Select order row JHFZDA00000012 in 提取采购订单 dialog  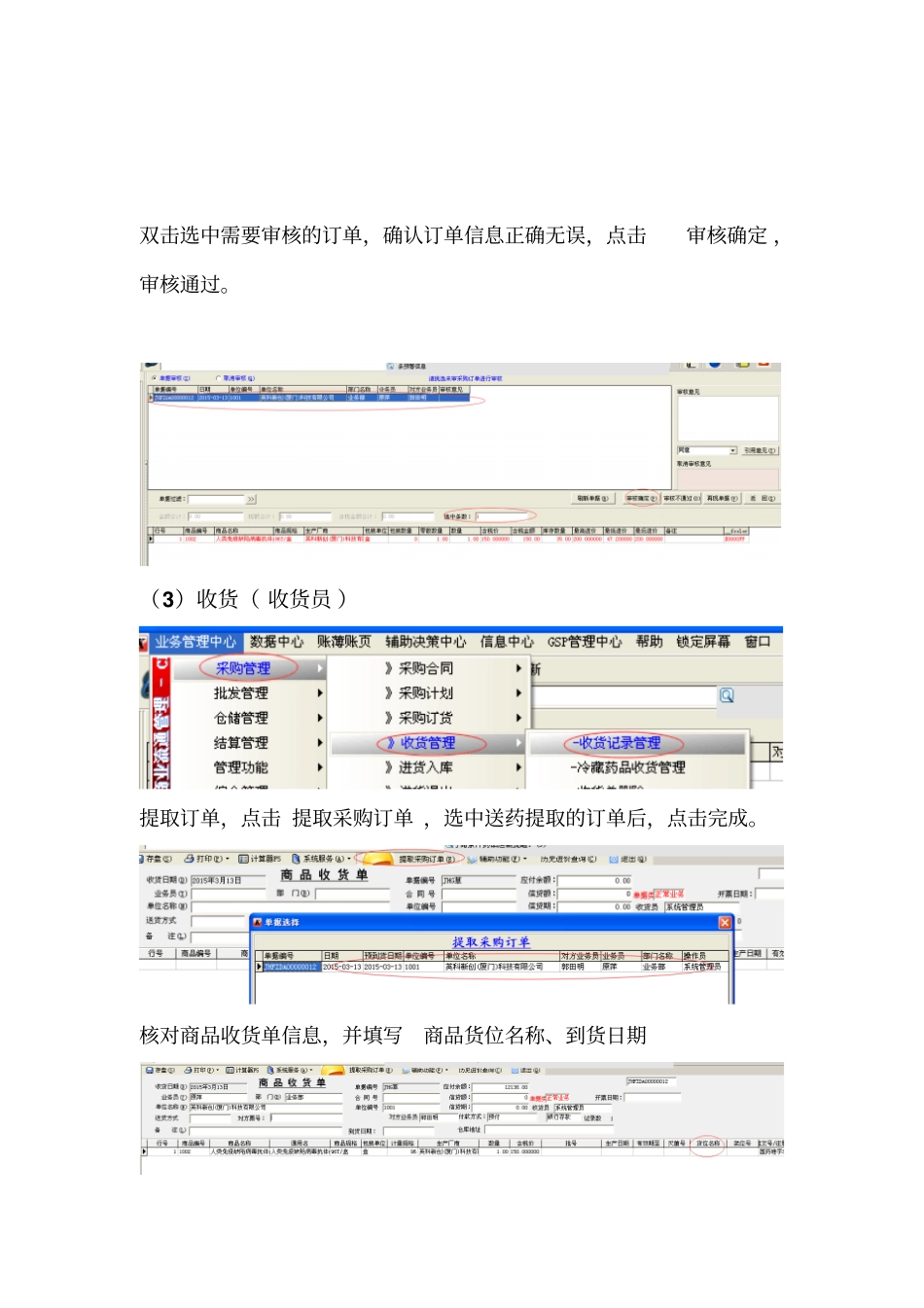click(x=491, y=967)
